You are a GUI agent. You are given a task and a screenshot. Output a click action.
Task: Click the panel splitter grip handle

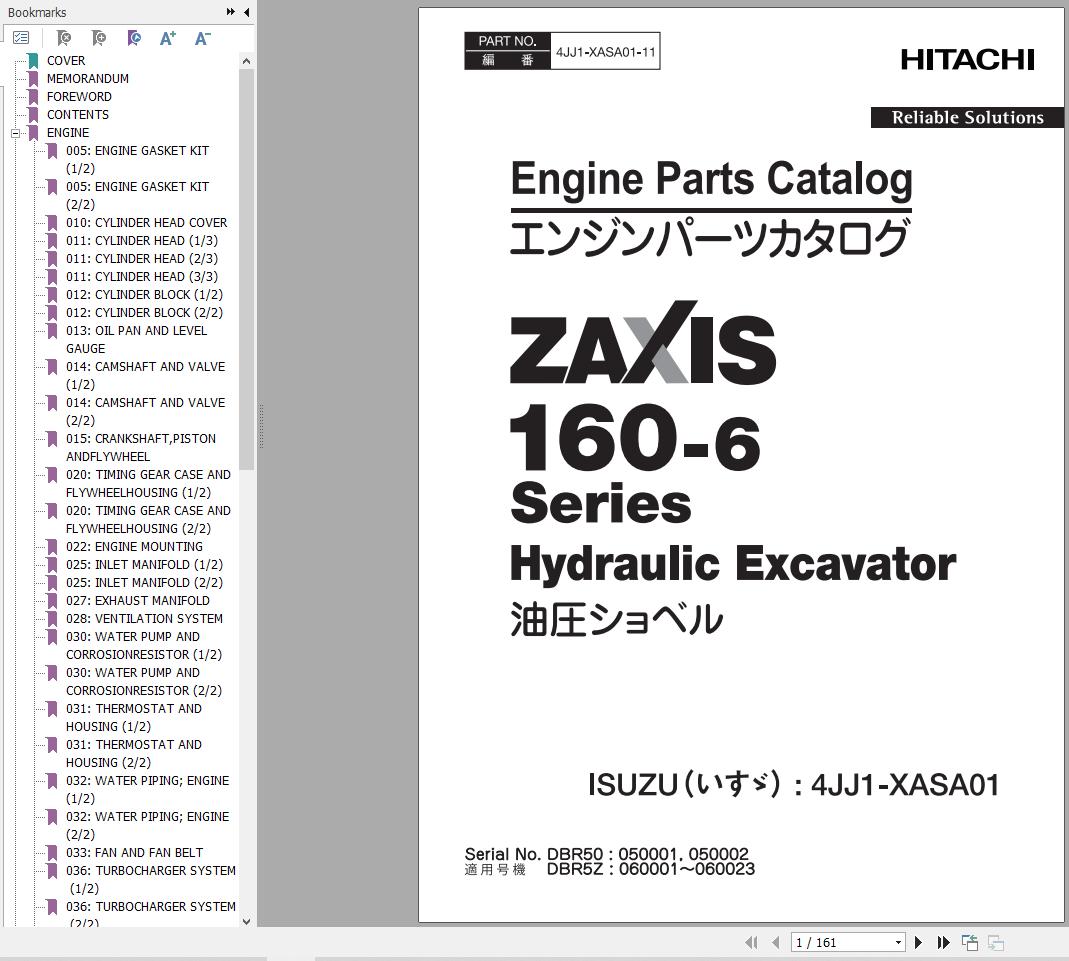(260, 426)
